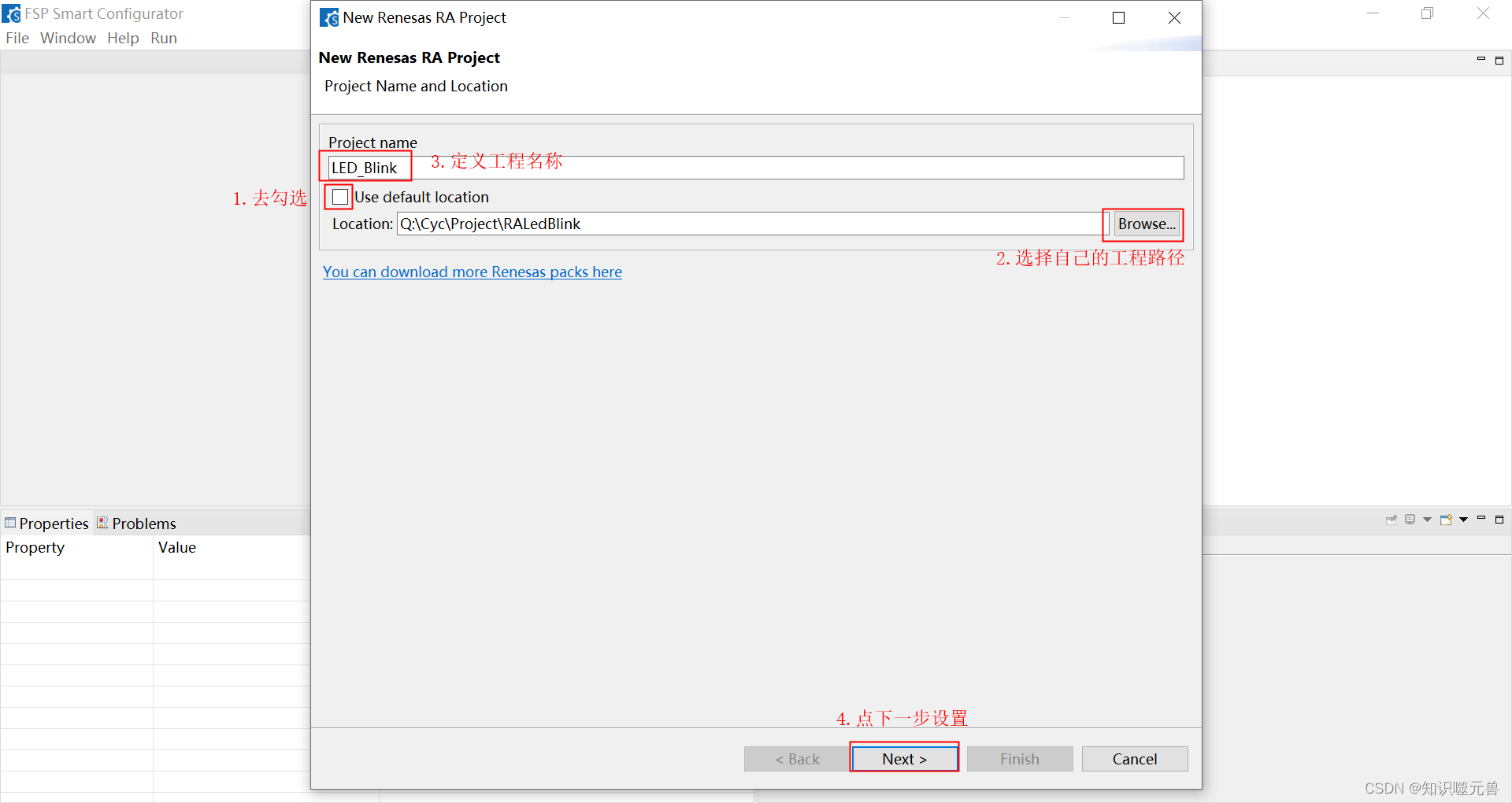Screen dimensions: 1512x803
Task: Click the Project name input field
Action: (x=756, y=168)
